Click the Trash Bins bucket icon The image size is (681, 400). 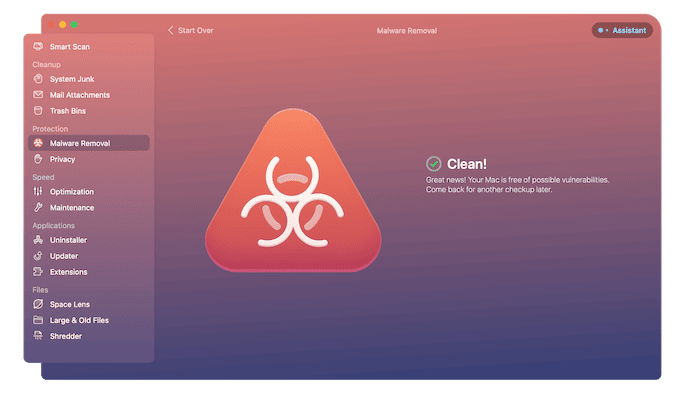[38, 111]
